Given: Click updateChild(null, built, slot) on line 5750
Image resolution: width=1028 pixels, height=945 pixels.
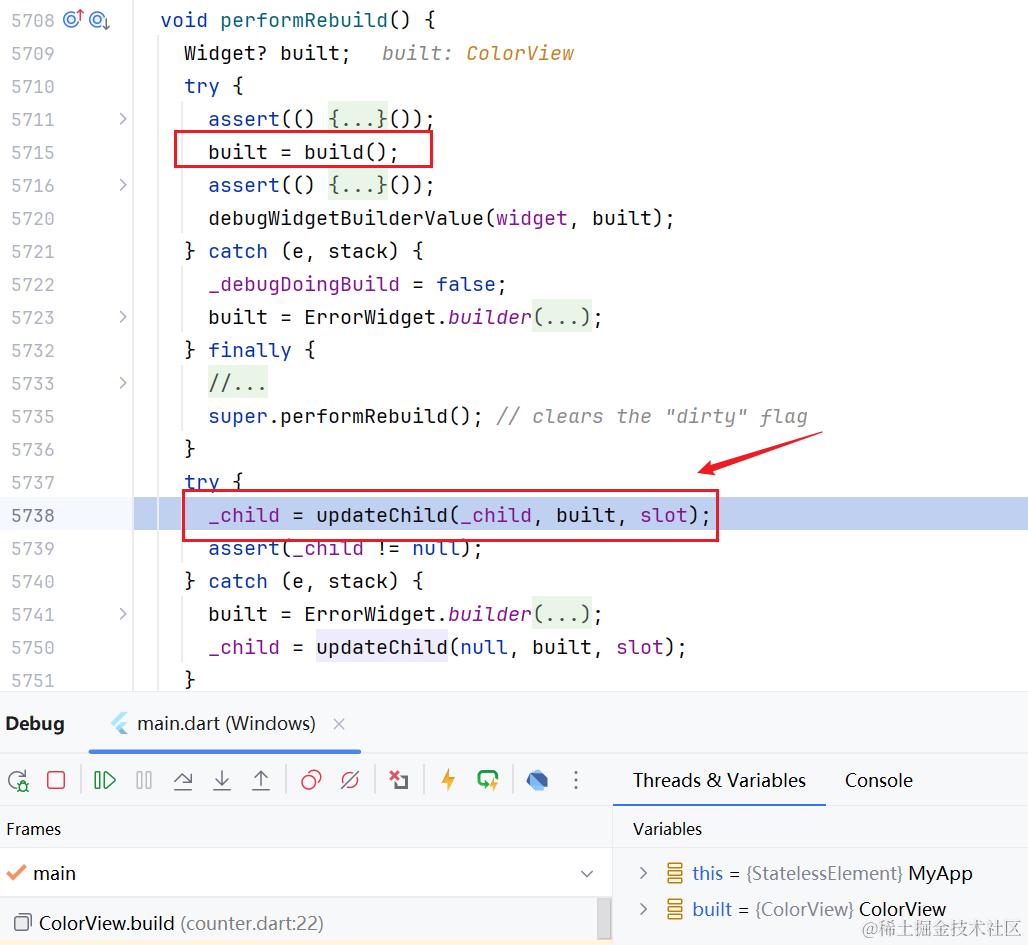Looking at the screenshot, I should (501, 647).
